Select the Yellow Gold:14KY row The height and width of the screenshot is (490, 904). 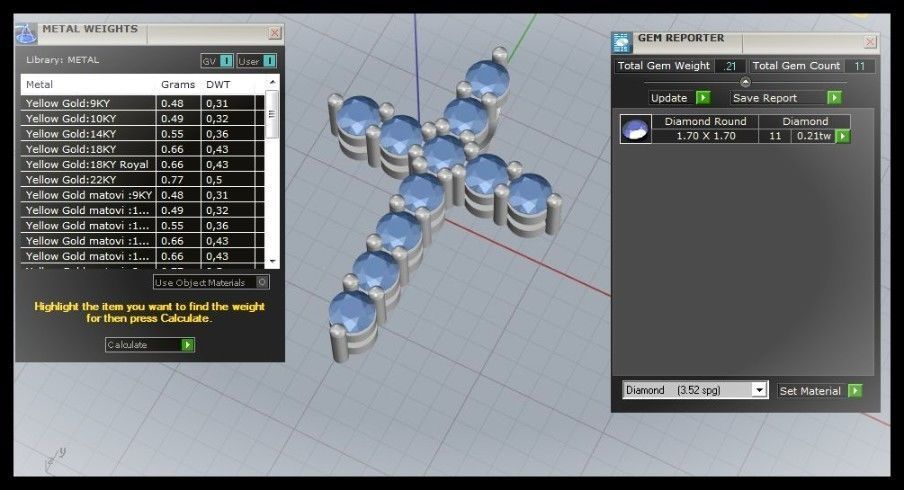(x=142, y=134)
